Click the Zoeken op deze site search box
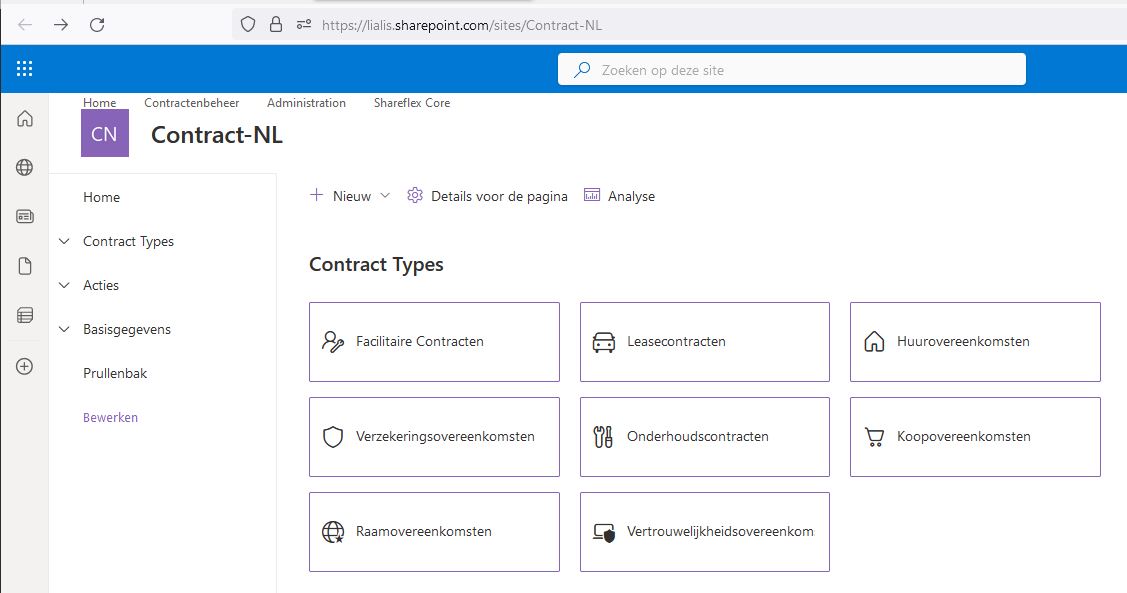The height and width of the screenshot is (593, 1127). click(792, 70)
